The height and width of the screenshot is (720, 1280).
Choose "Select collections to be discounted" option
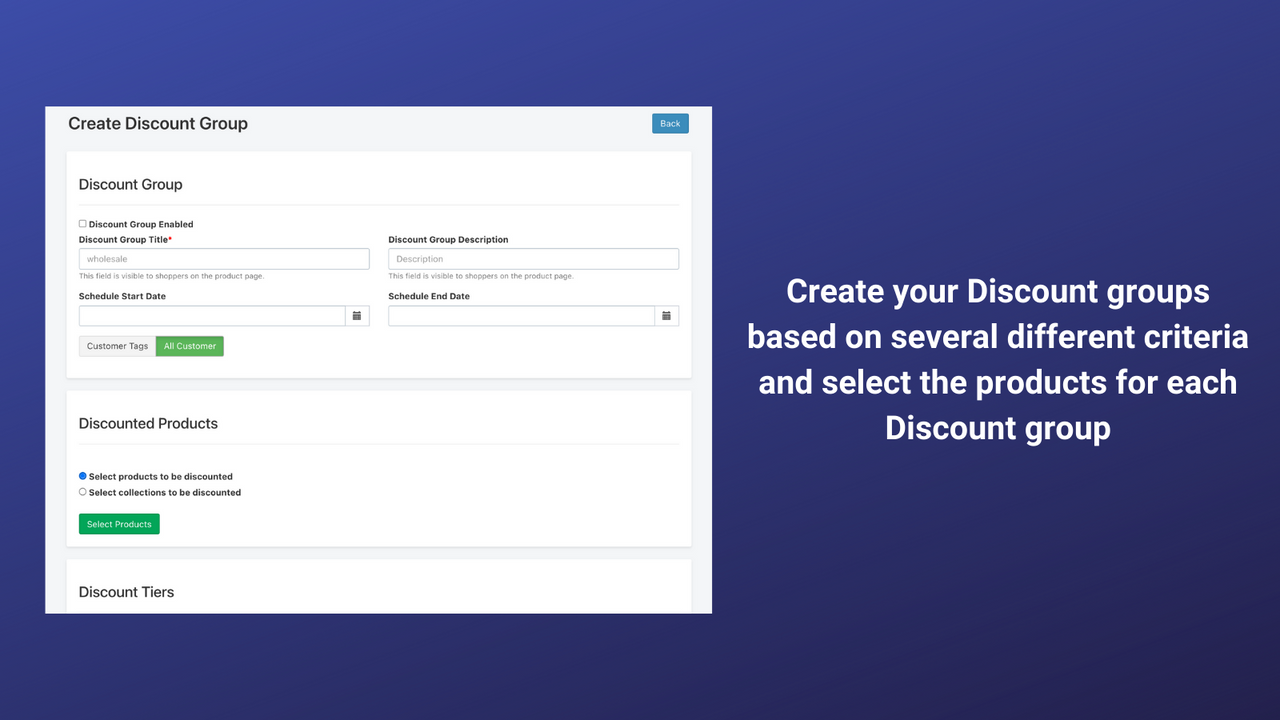pyautogui.click(x=82, y=492)
